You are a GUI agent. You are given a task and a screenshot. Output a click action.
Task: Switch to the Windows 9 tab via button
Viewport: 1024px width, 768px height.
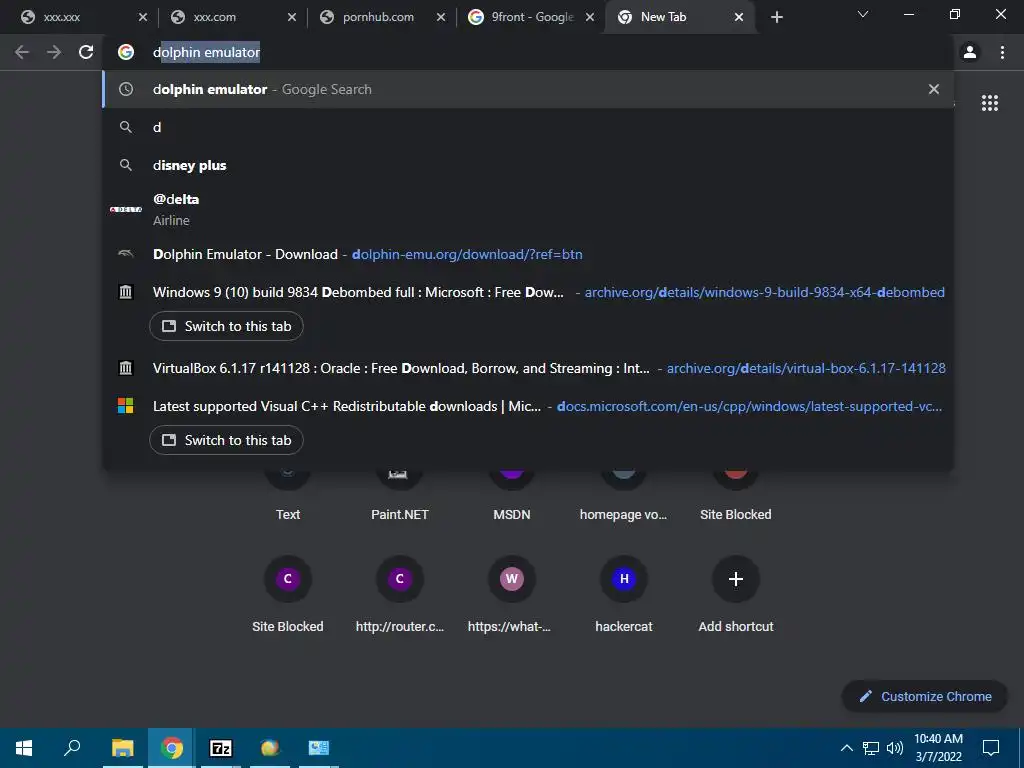(x=226, y=326)
